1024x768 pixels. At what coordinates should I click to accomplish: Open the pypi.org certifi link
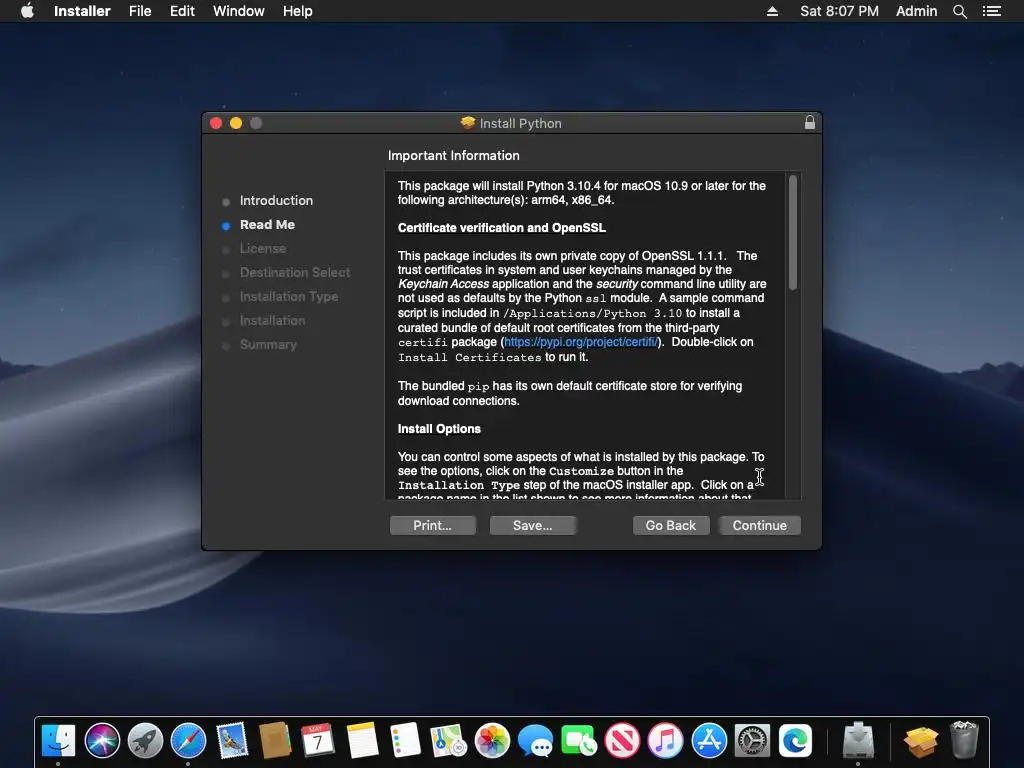coord(581,342)
